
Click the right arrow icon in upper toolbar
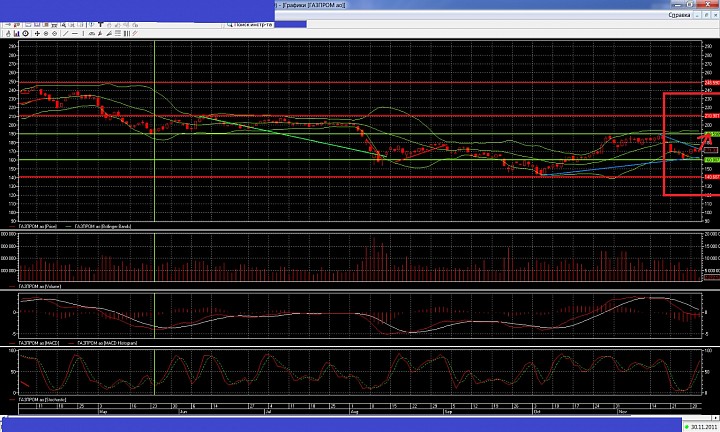pyautogui.click(x=8, y=25)
